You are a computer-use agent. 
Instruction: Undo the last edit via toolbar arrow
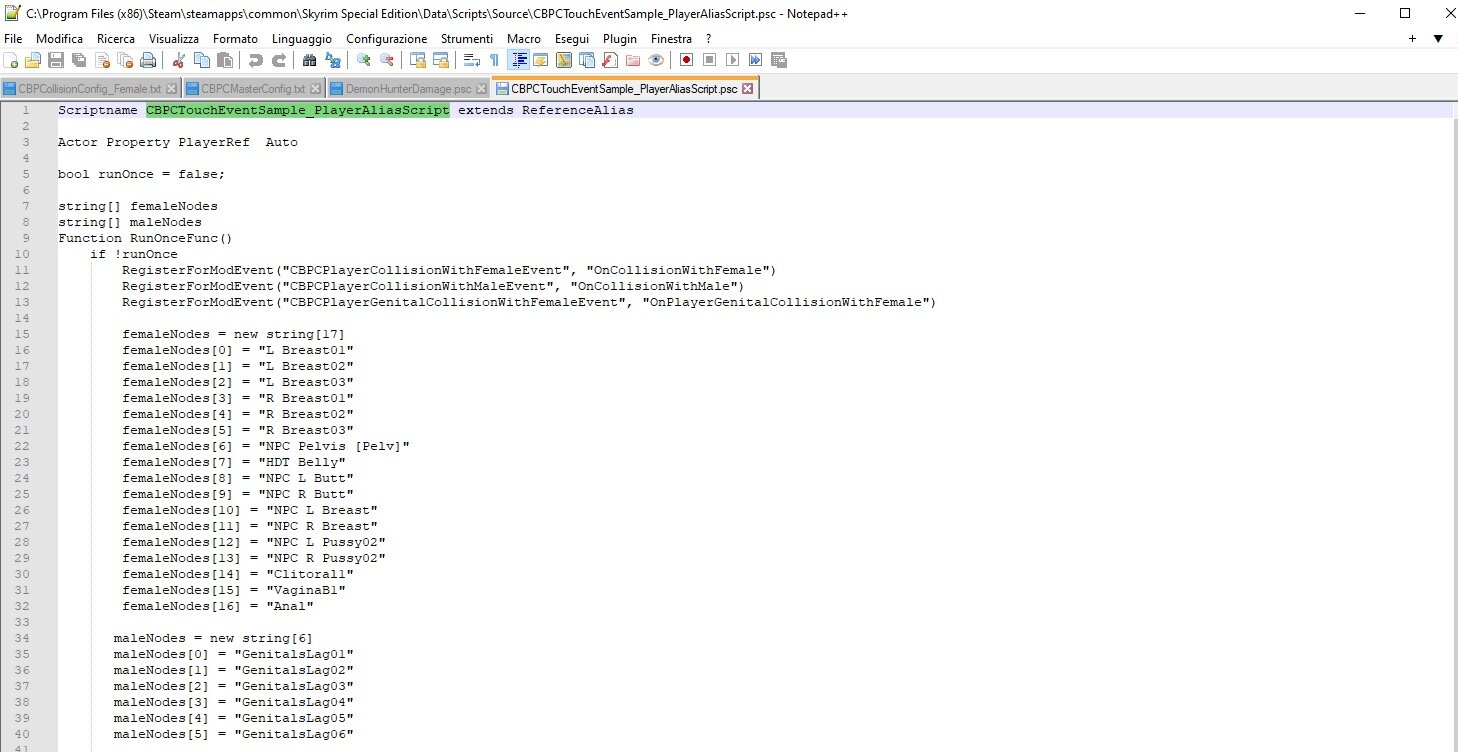(x=254, y=60)
